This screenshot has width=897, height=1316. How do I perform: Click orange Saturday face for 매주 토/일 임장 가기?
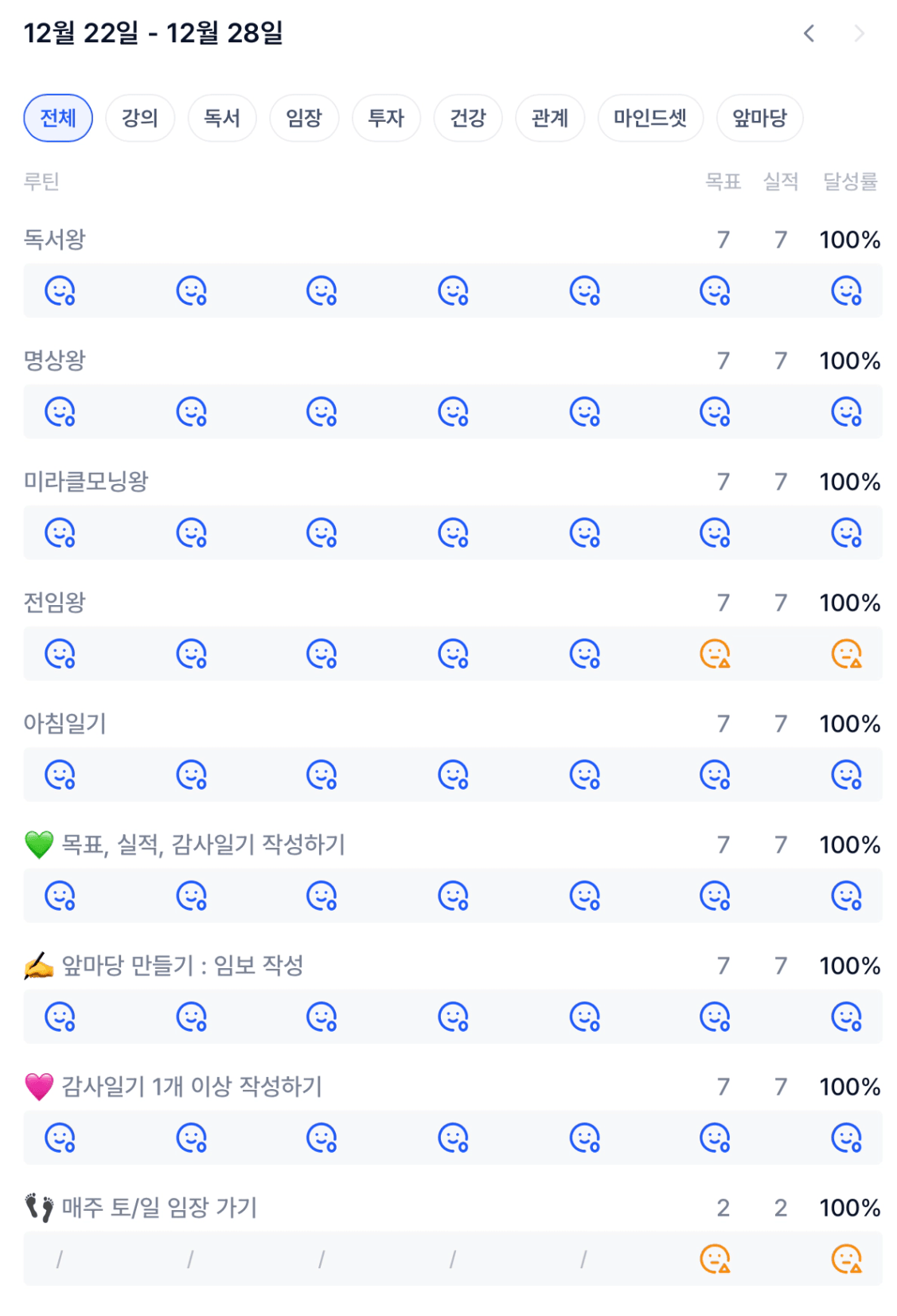point(715,1259)
